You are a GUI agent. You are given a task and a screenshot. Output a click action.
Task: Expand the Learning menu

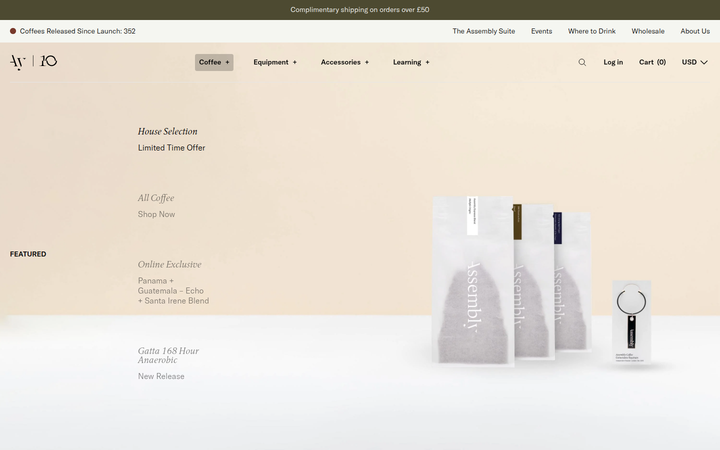[411, 62]
